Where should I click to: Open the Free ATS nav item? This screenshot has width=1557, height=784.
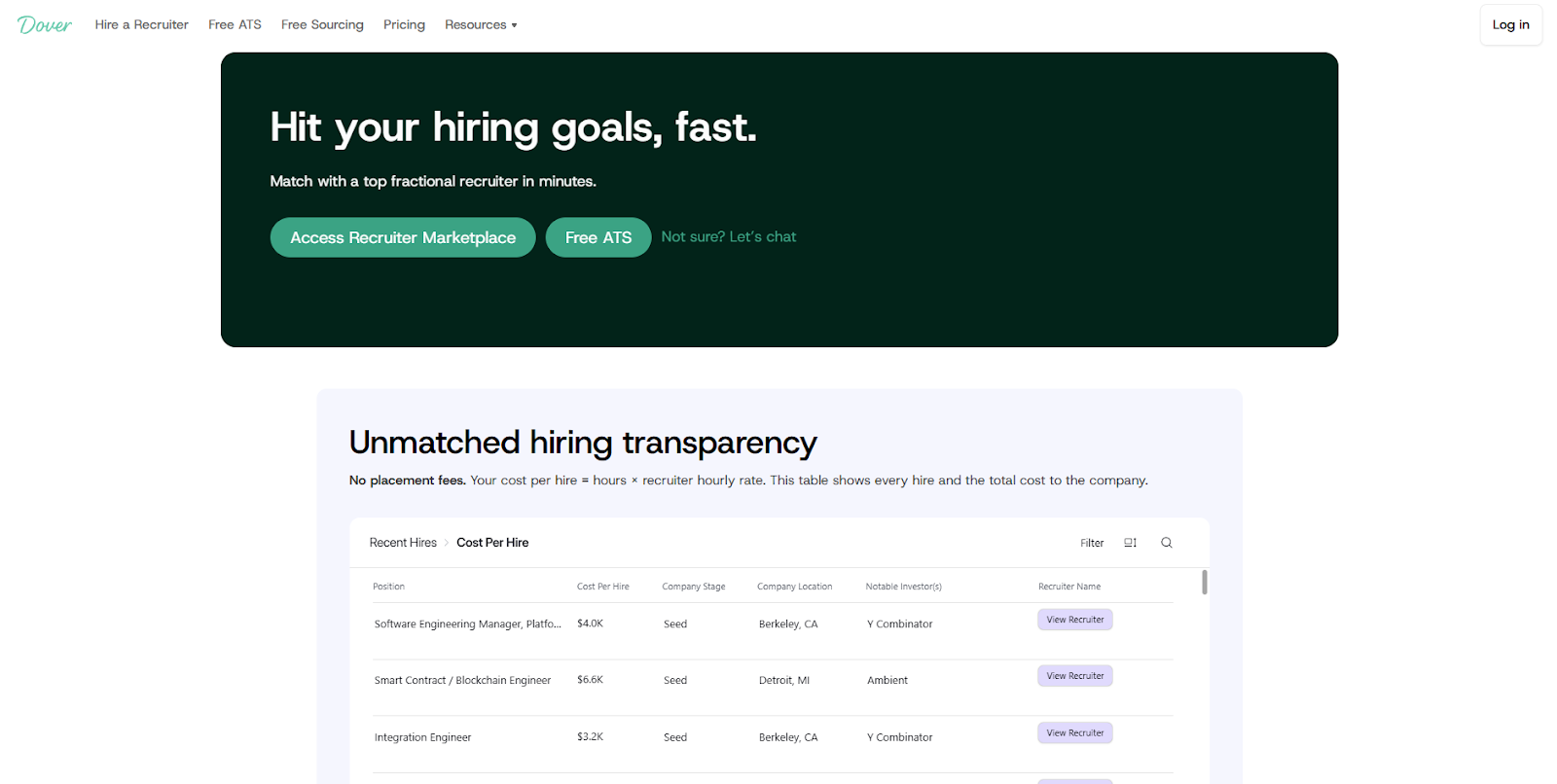pos(235,25)
